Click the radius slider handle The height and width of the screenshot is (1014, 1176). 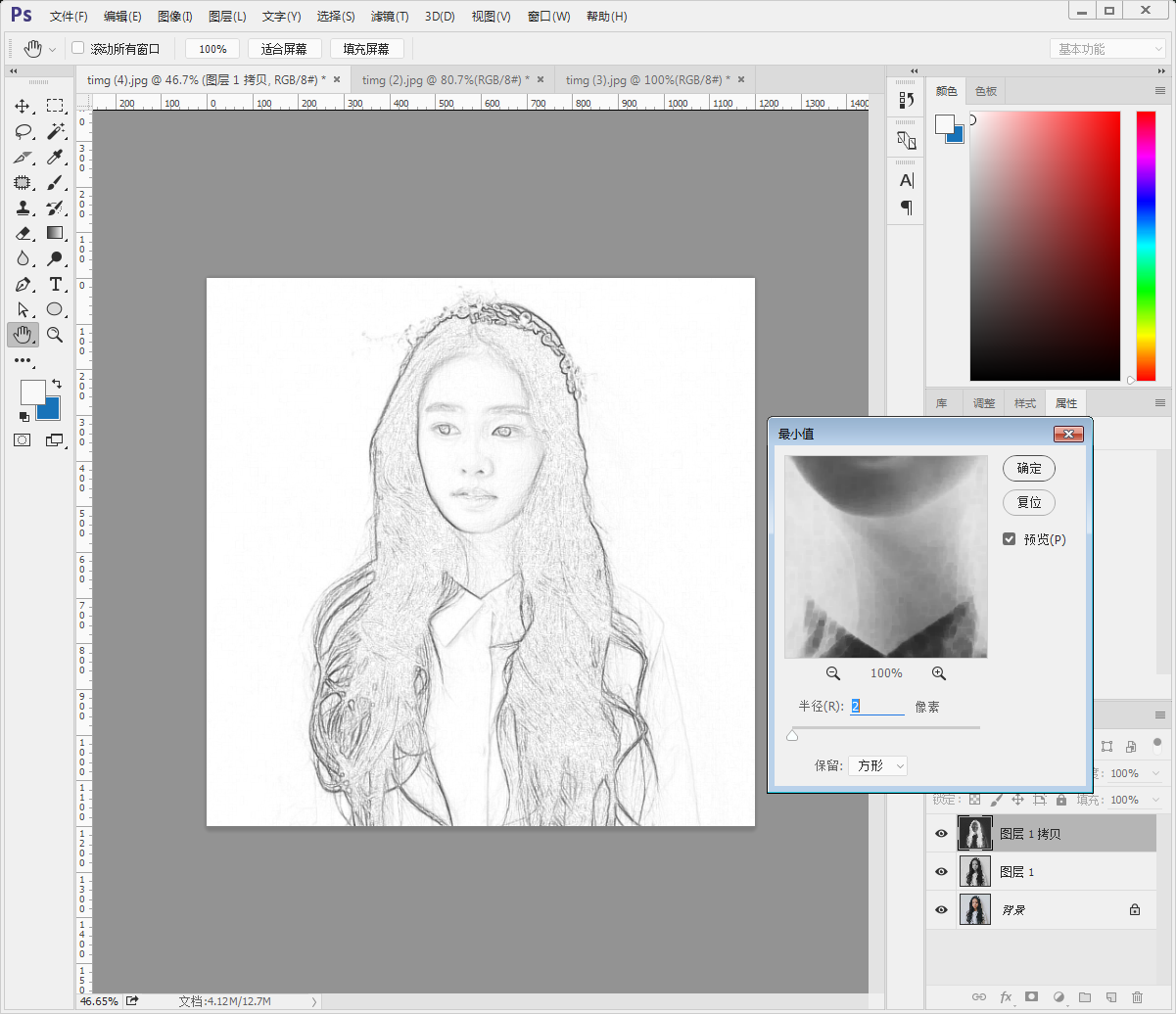click(792, 735)
